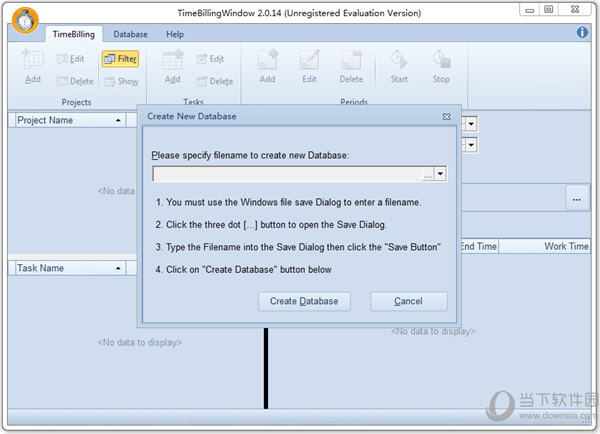Edit the selected project
The width and height of the screenshot is (600, 434).
70,59
